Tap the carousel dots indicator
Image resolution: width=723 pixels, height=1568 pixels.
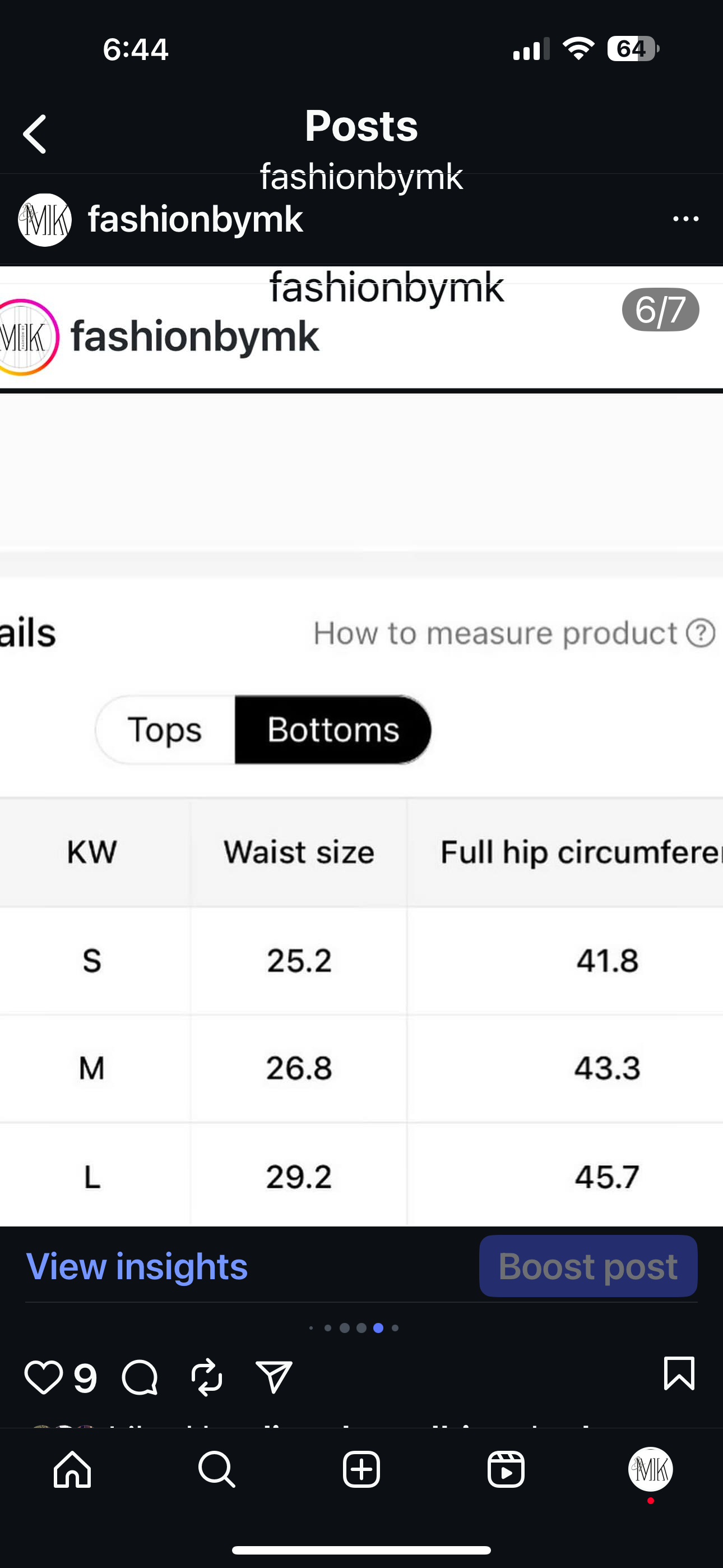354,1327
